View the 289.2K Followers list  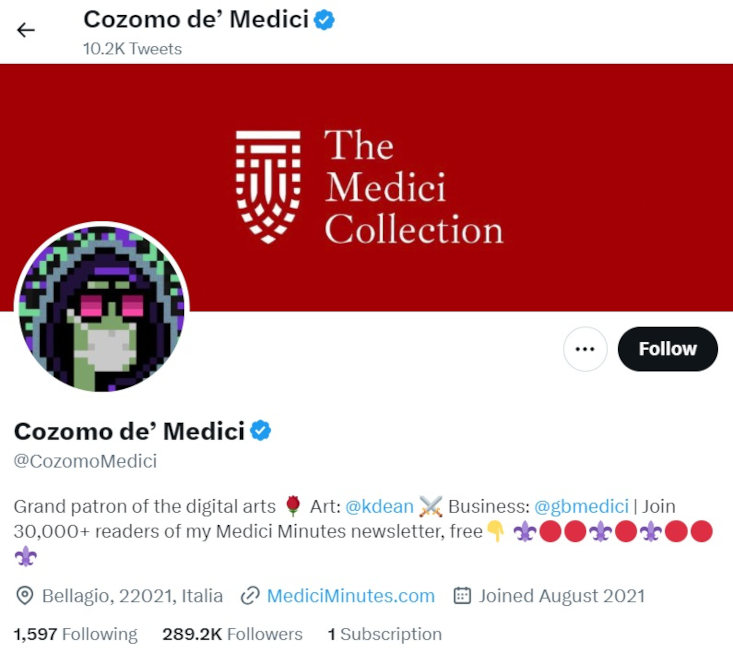[232, 634]
